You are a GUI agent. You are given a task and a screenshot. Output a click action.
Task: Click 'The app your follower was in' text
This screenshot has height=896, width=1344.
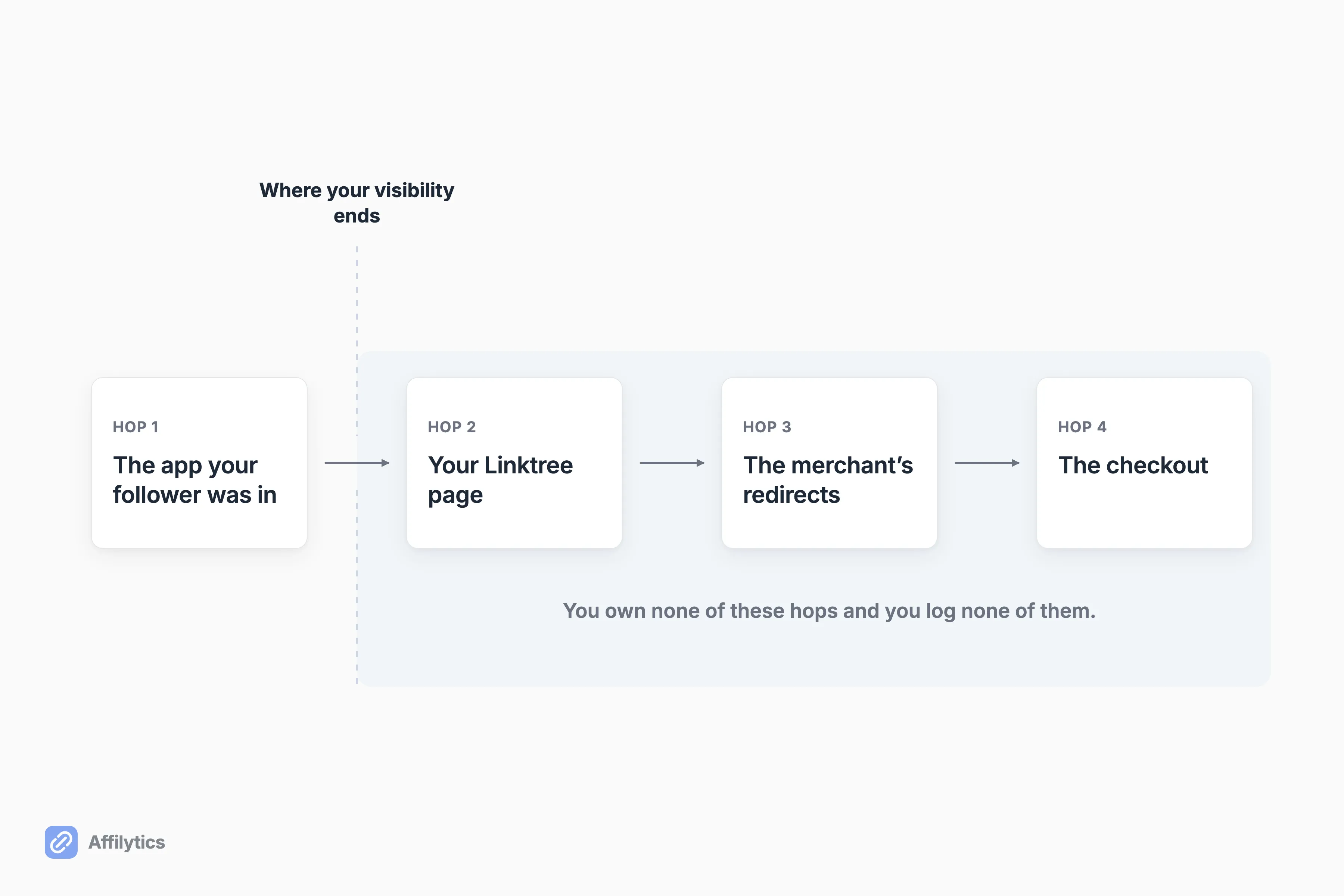pyautogui.click(x=194, y=480)
